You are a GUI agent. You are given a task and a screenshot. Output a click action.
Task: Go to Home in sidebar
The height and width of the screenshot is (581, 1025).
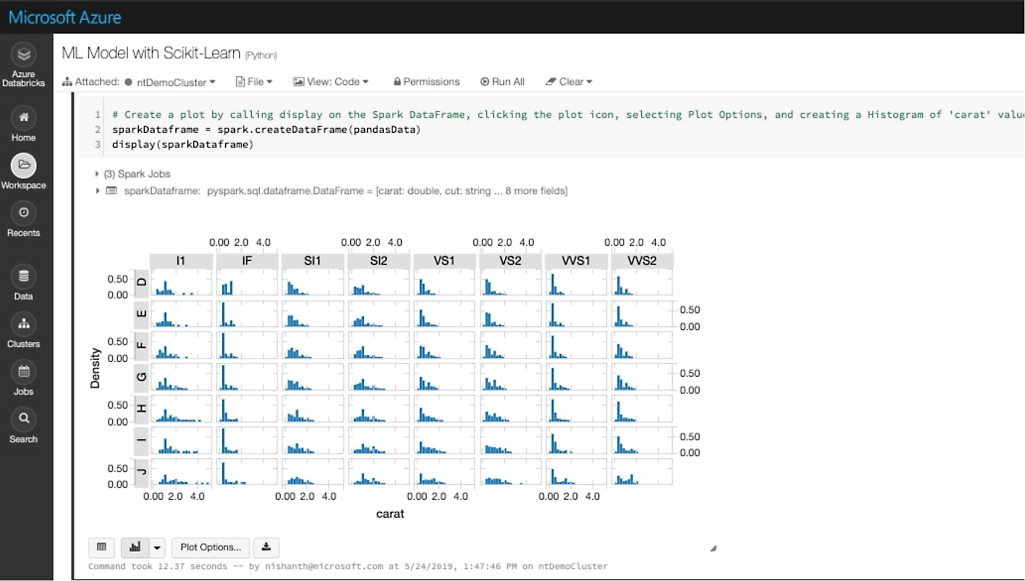click(x=24, y=116)
